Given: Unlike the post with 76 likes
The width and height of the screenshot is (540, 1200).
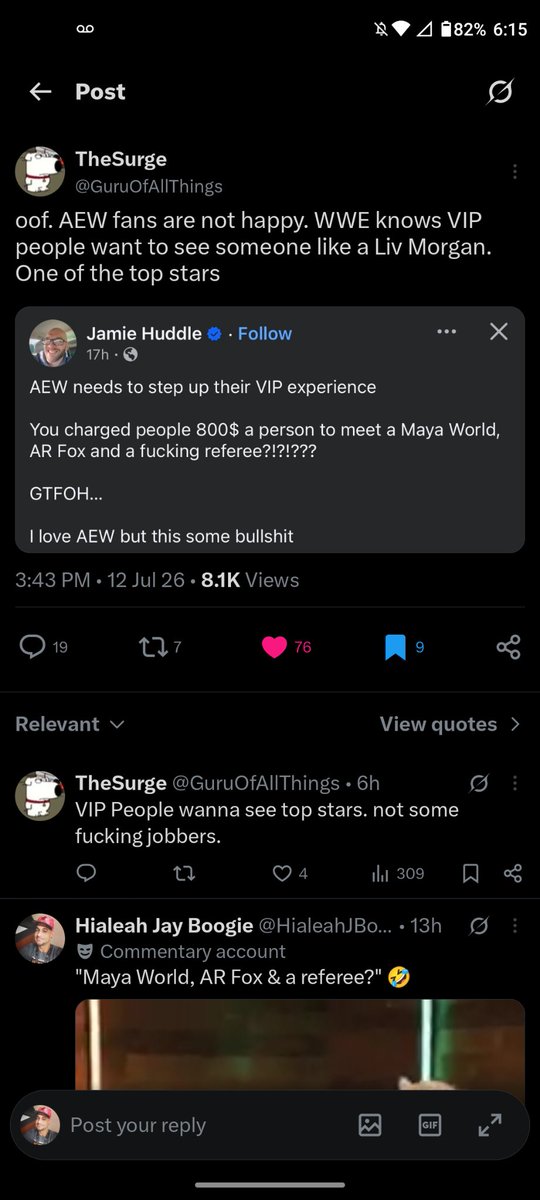Looking at the screenshot, I should 287,647.
